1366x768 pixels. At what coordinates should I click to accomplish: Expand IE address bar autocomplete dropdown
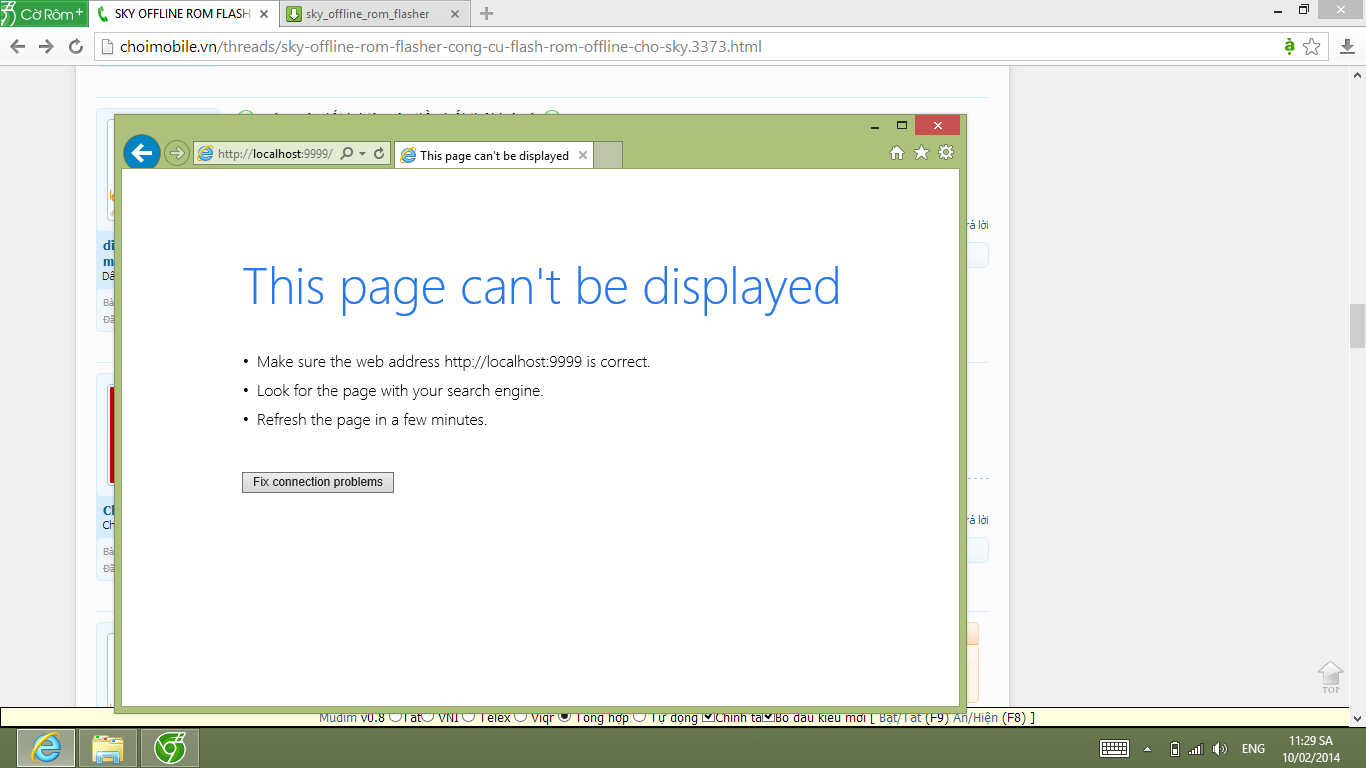(x=362, y=154)
